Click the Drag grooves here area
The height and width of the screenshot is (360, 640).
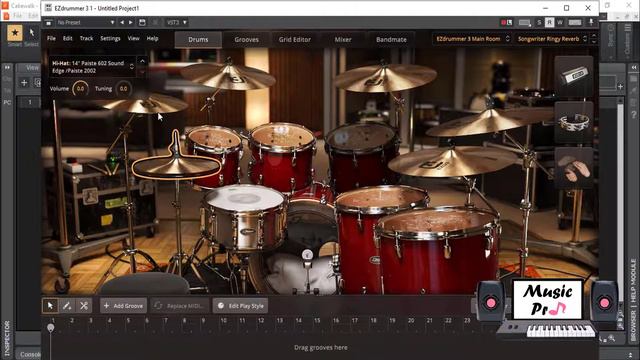pos(320,347)
